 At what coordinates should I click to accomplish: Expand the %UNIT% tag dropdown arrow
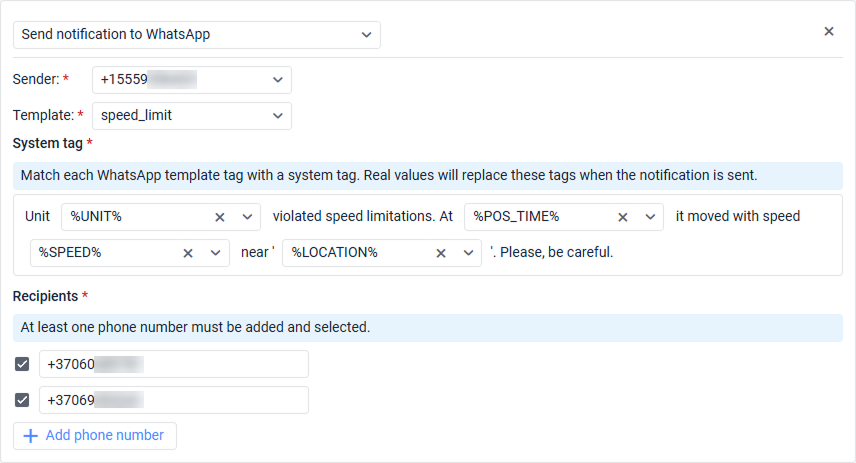[x=247, y=217]
